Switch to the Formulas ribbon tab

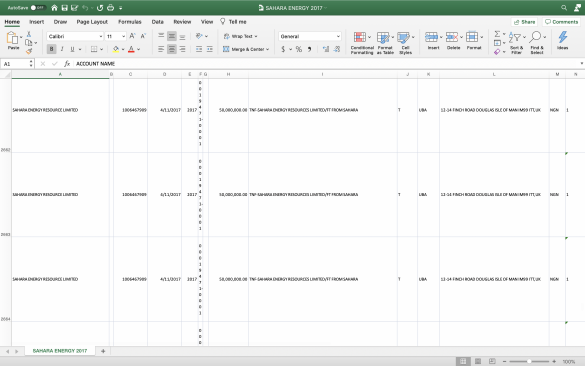point(129,22)
